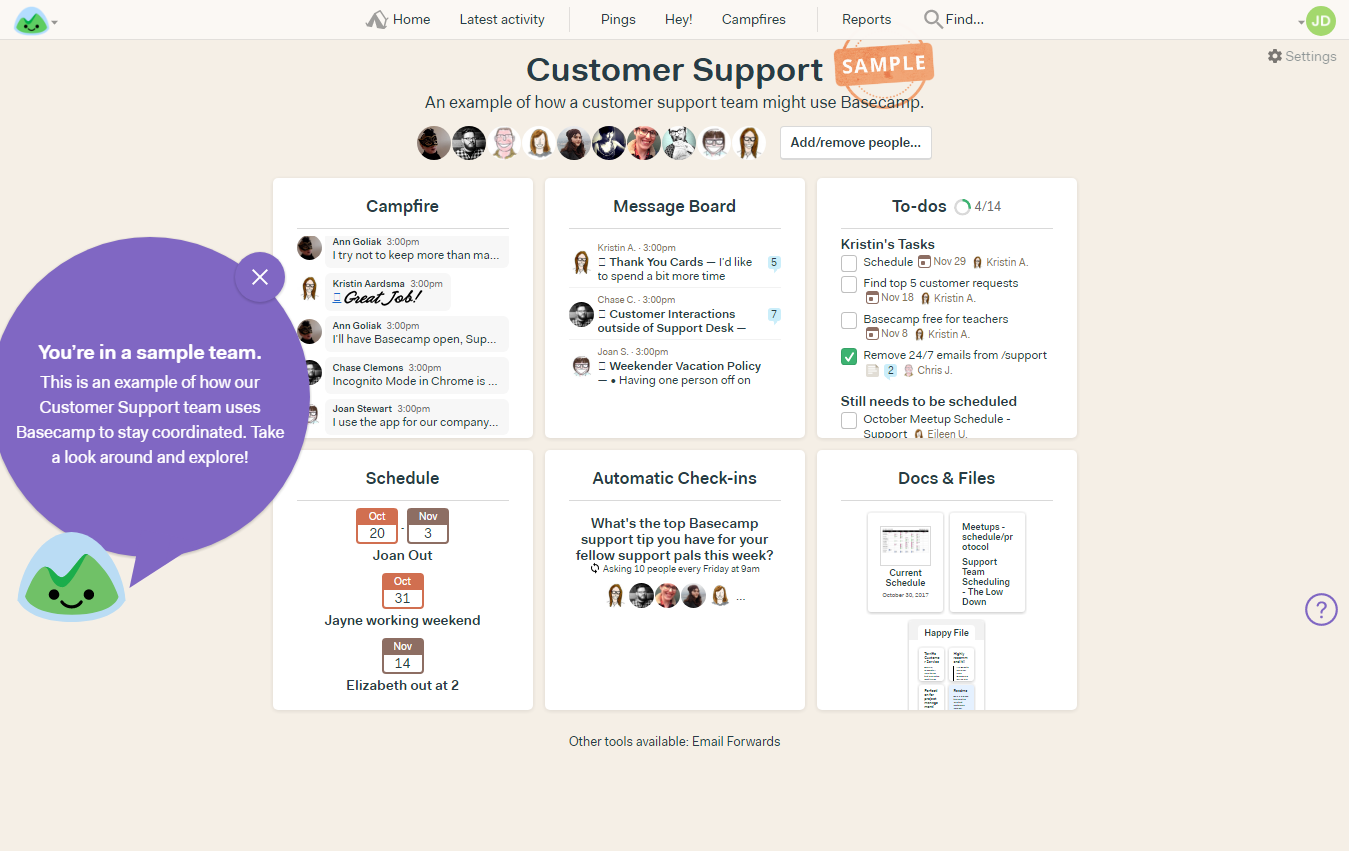1349x851 pixels.
Task: Click the Oct 20 calendar icon
Action: pos(377,526)
